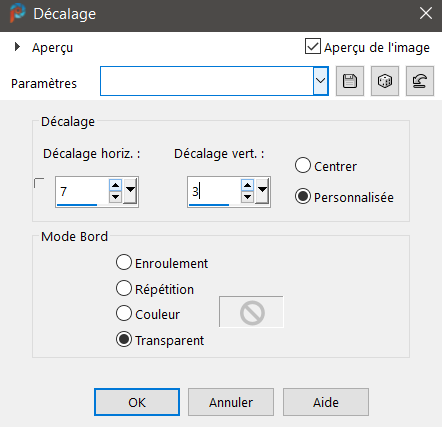Choose the Répétition edge mode
442x427 pixels.
(x=124, y=288)
